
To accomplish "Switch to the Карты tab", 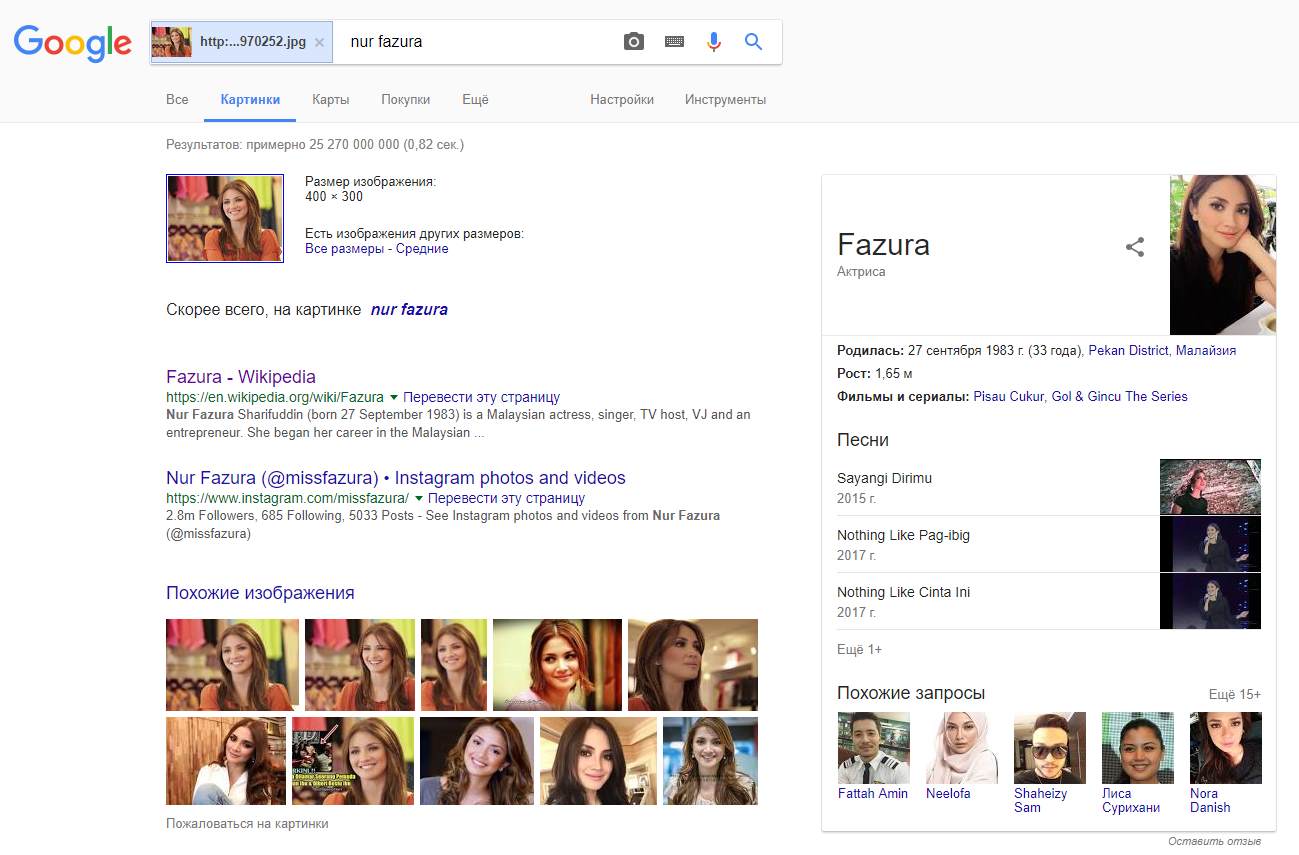I will [330, 99].
